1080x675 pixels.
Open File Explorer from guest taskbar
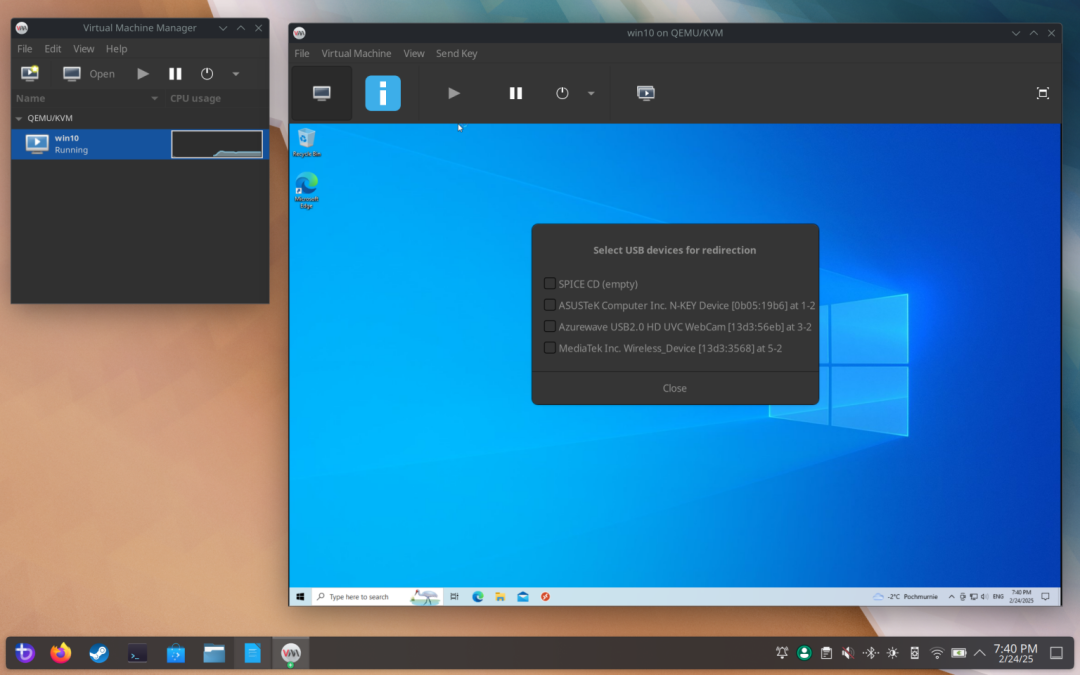pos(500,596)
